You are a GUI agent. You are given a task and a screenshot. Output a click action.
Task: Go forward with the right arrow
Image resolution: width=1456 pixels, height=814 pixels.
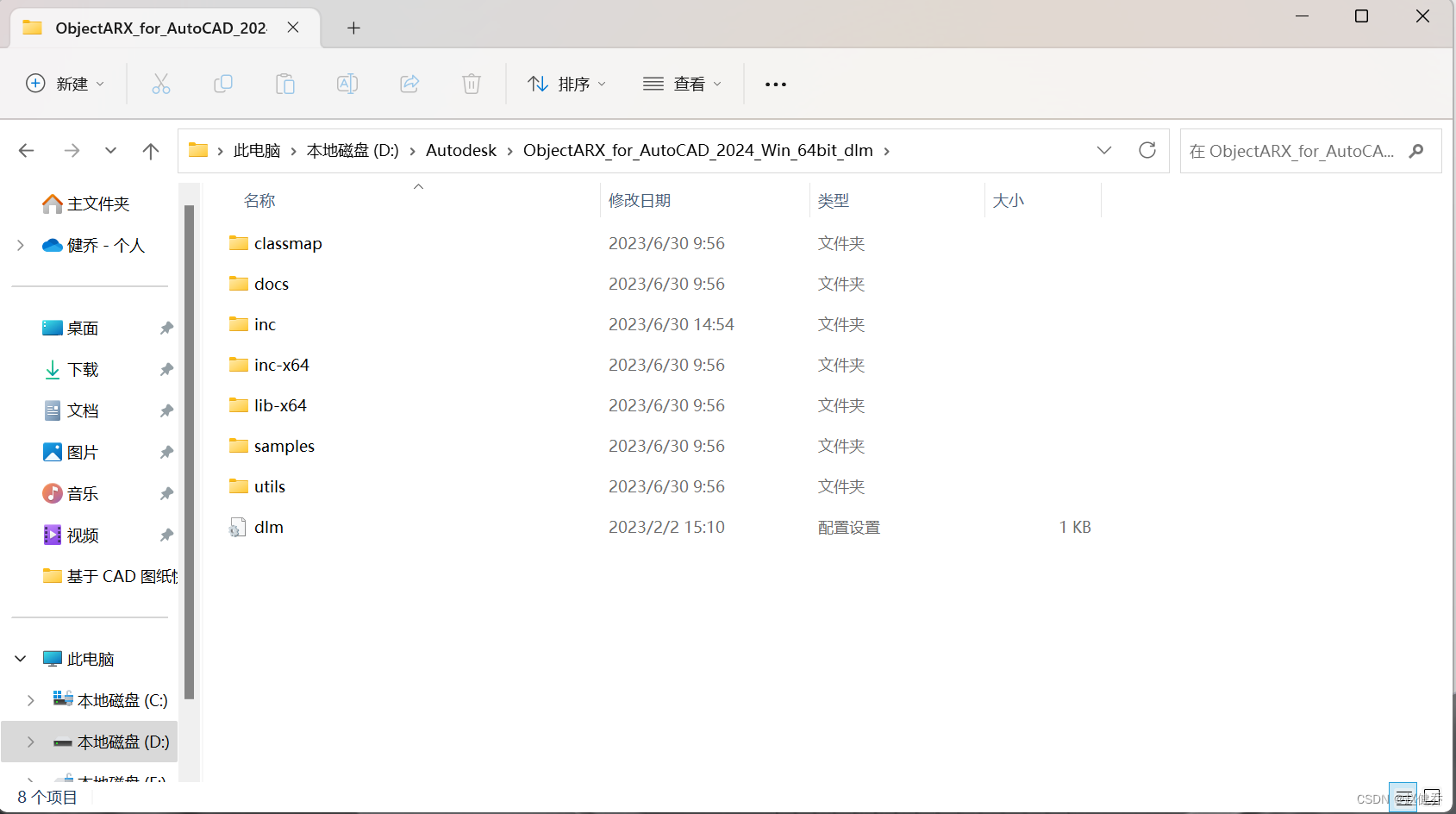pos(72,151)
